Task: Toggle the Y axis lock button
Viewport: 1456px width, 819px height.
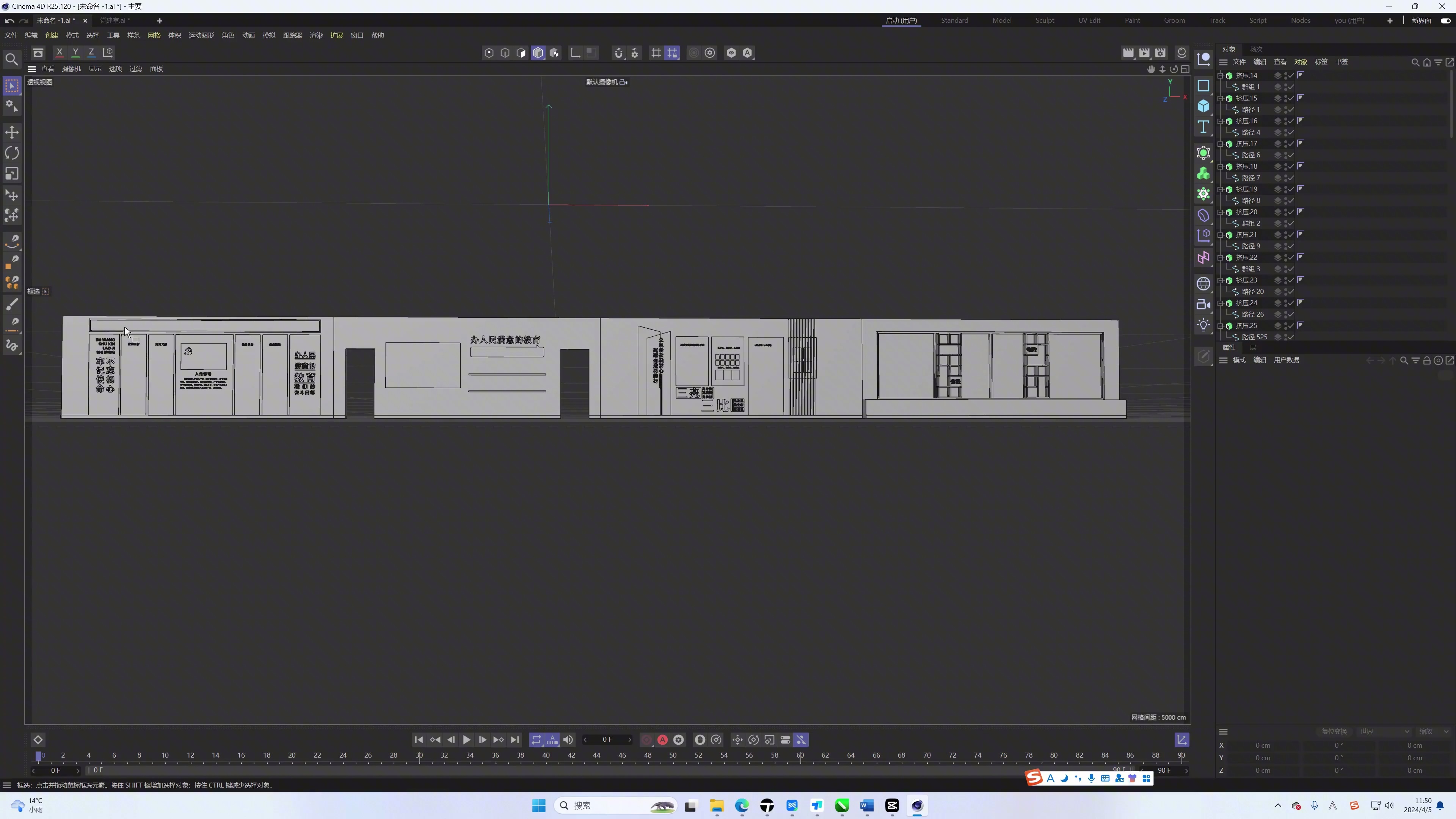Action: tap(75, 52)
